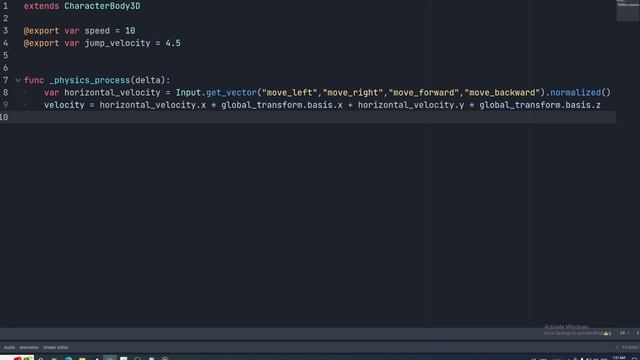Image resolution: width=640 pixels, height=360 pixels.
Task: Click 'horizontal_velocity' declaration on line 8
Action: point(112,93)
